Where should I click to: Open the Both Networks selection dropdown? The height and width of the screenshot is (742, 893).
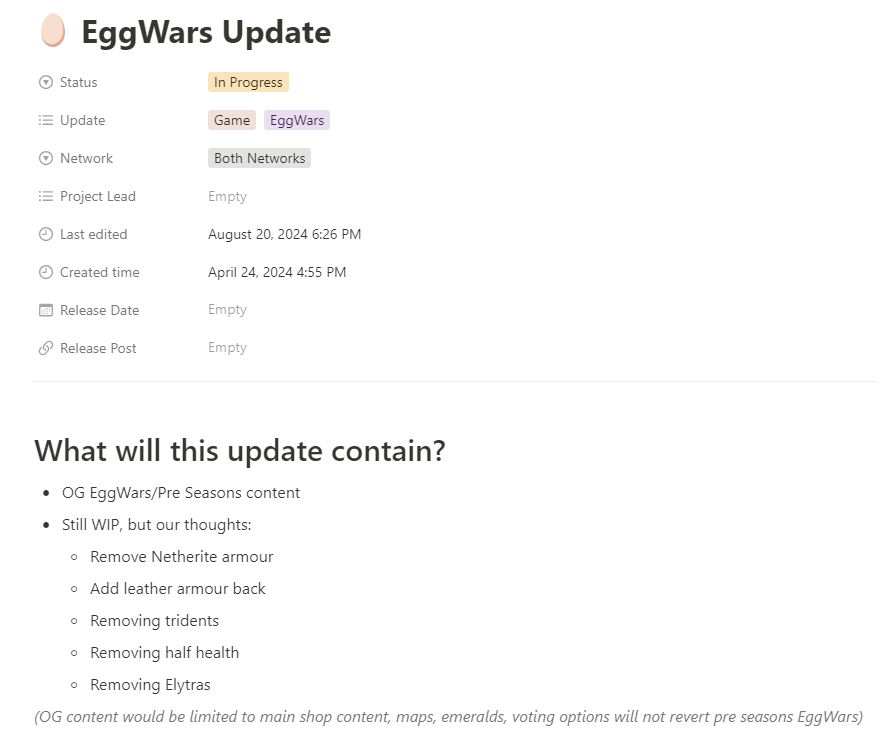pos(259,158)
